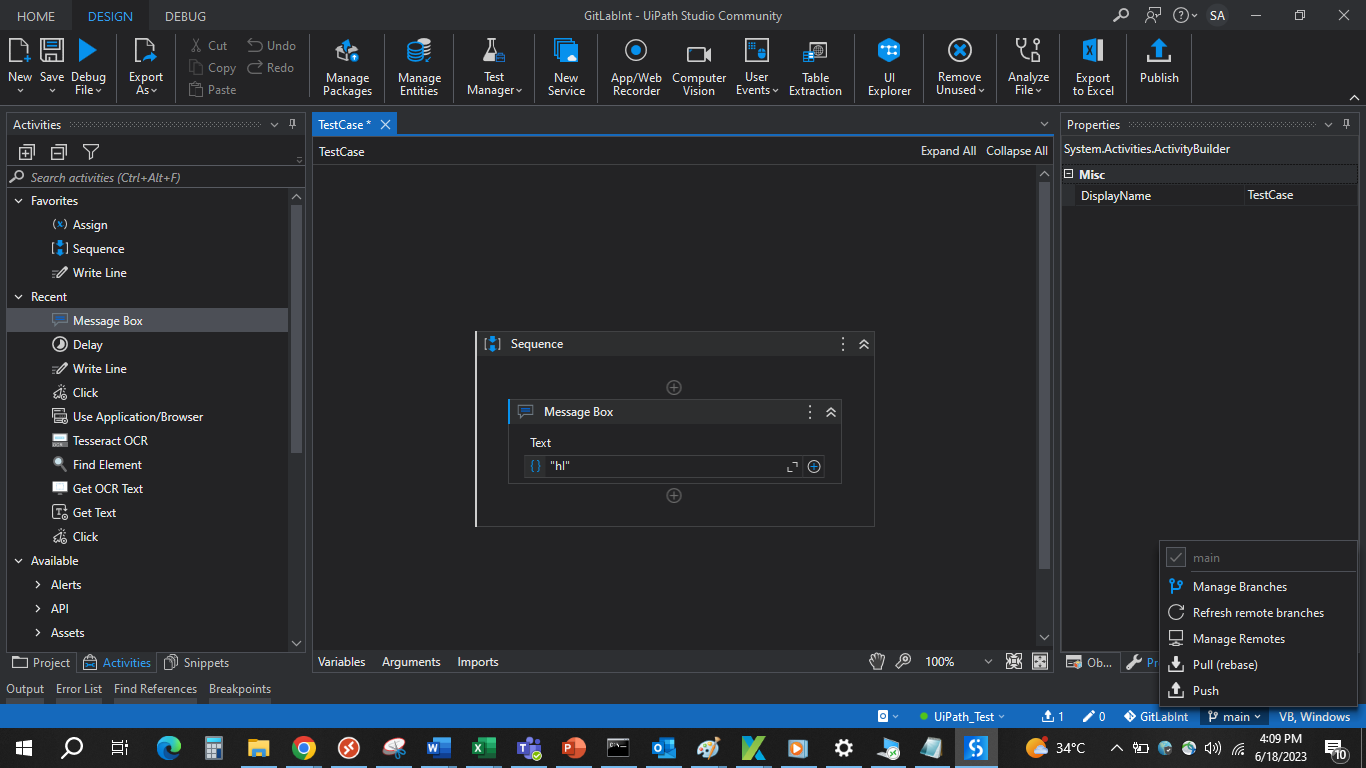Choose Refresh remote branches

(1258, 613)
